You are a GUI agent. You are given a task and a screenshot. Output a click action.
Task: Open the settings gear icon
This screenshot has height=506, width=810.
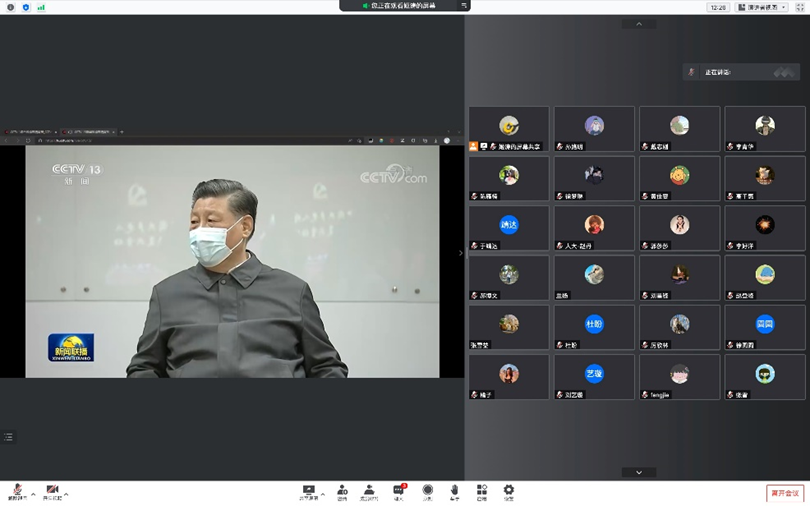508,490
